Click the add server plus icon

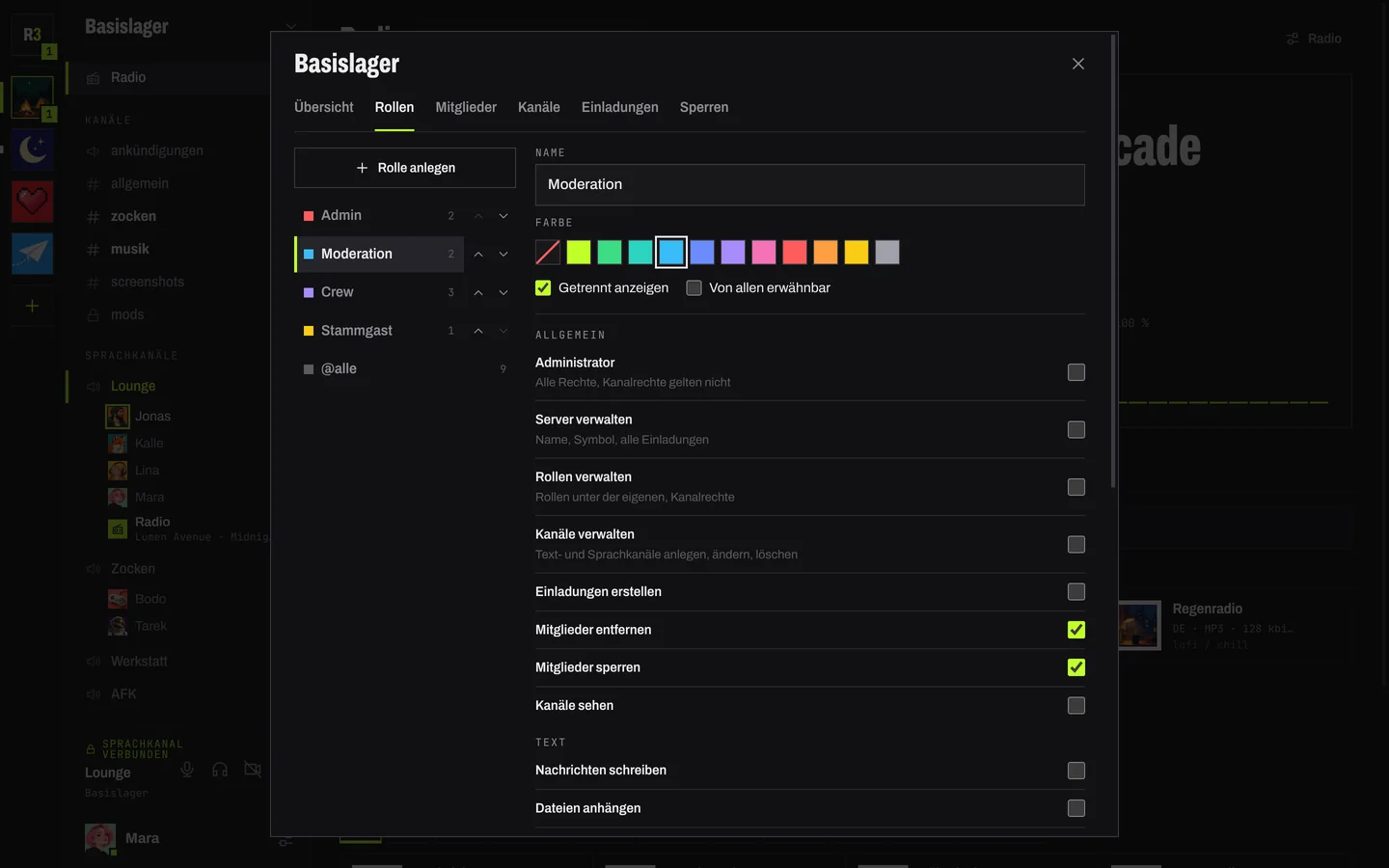point(32,306)
